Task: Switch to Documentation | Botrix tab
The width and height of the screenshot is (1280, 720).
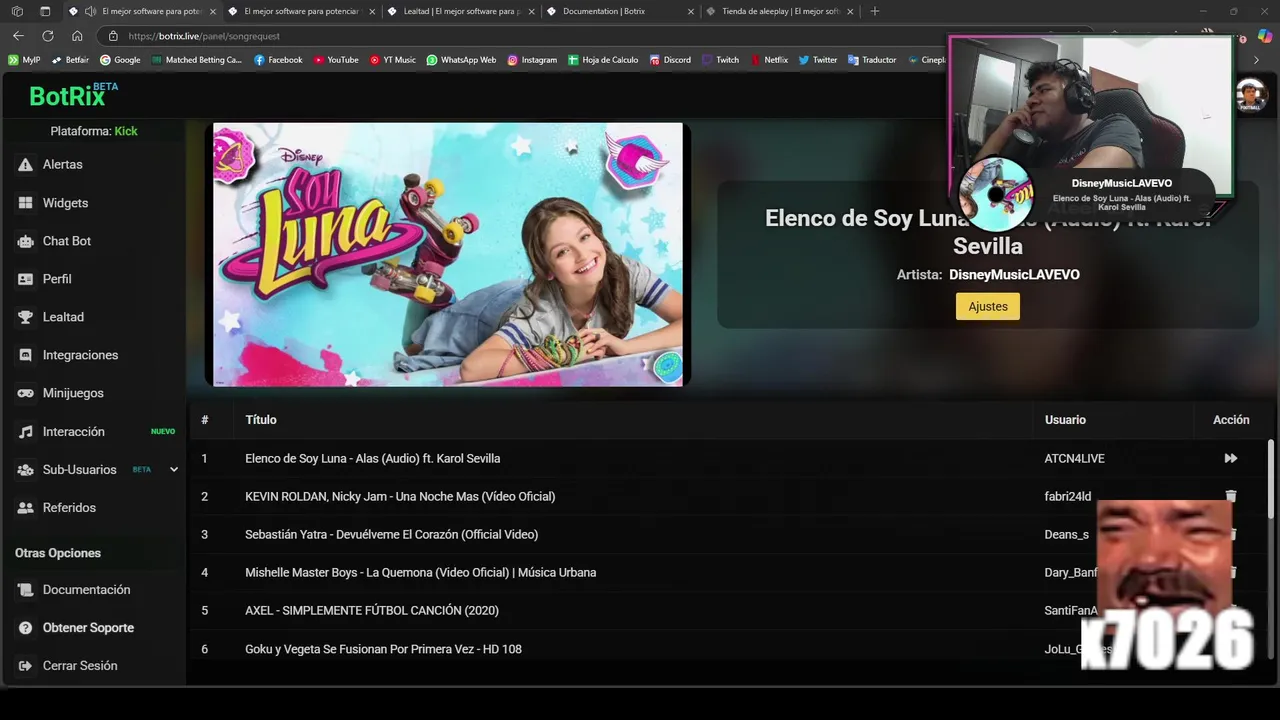Action: point(620,11)
